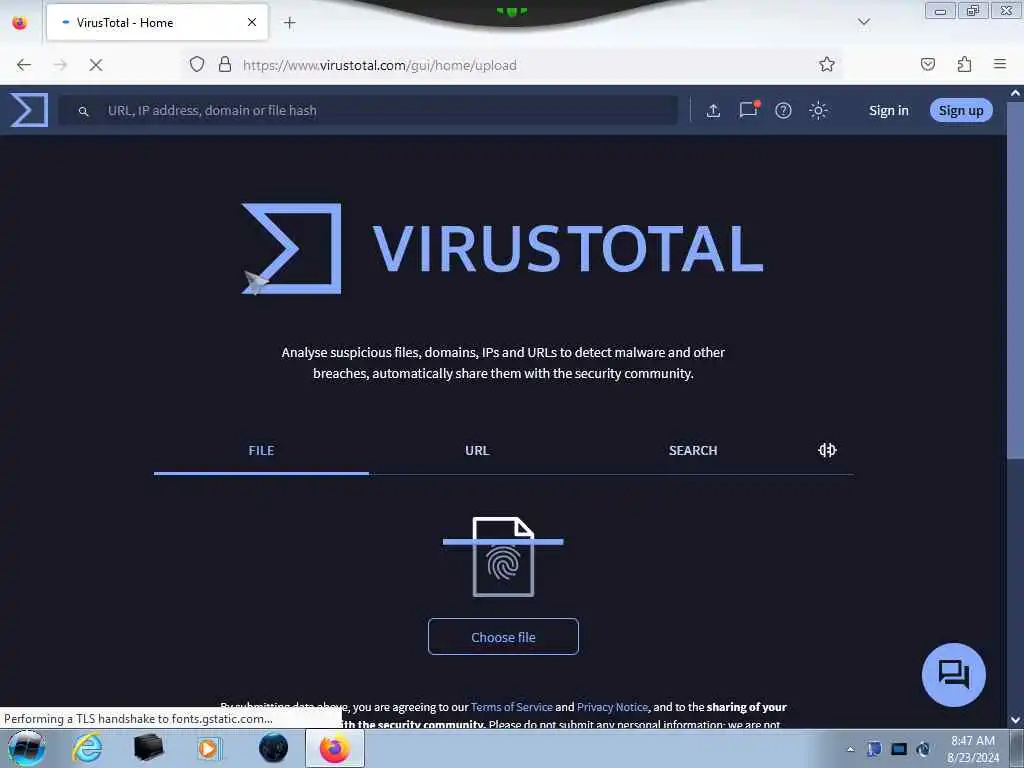Click the site security padlock icon
Viewport: 1024px width, 768px height.
coord(225,65)
